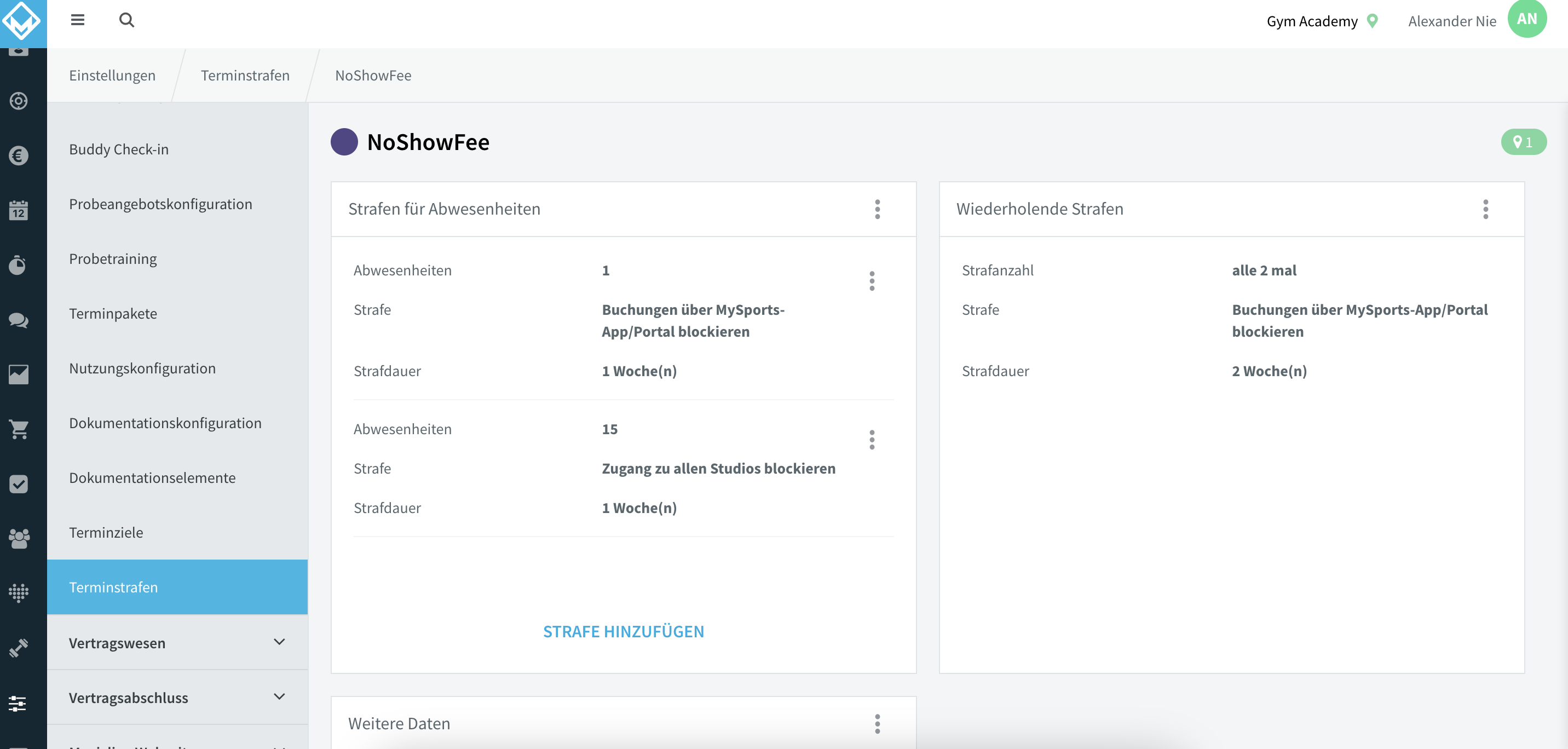1568x749 pixels.
Task: Open the people group icon in sidebar
Action: pos(19,538)
